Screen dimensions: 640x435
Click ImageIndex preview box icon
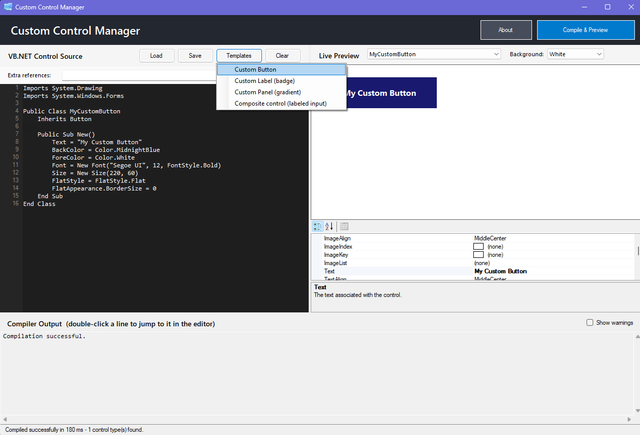(x=478, y=246)
